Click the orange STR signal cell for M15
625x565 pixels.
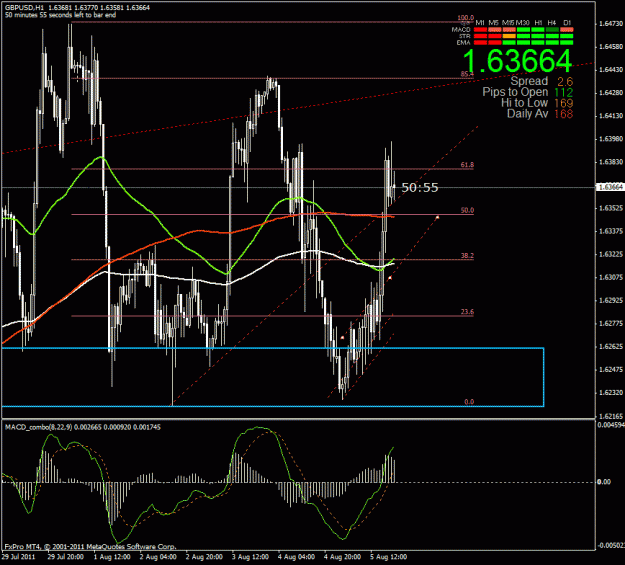(x=509, y=36)
